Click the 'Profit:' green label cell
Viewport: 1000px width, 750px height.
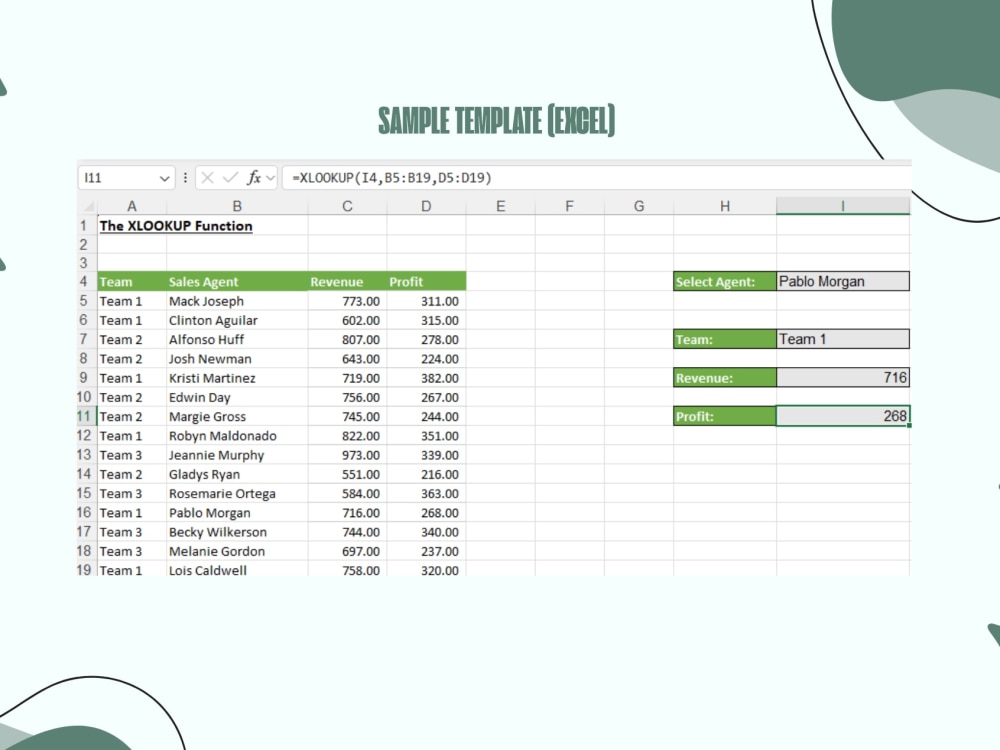coord(724,416)
